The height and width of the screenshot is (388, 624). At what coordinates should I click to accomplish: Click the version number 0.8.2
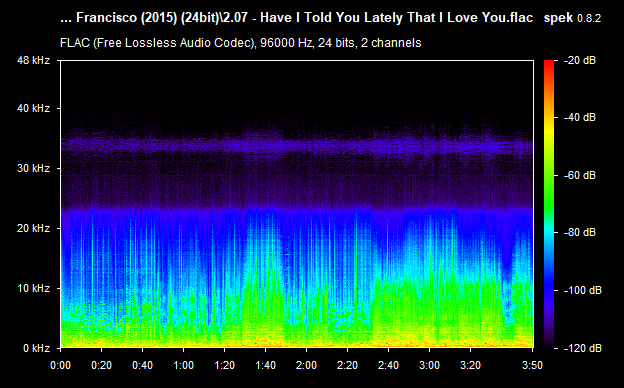[589, 18]
